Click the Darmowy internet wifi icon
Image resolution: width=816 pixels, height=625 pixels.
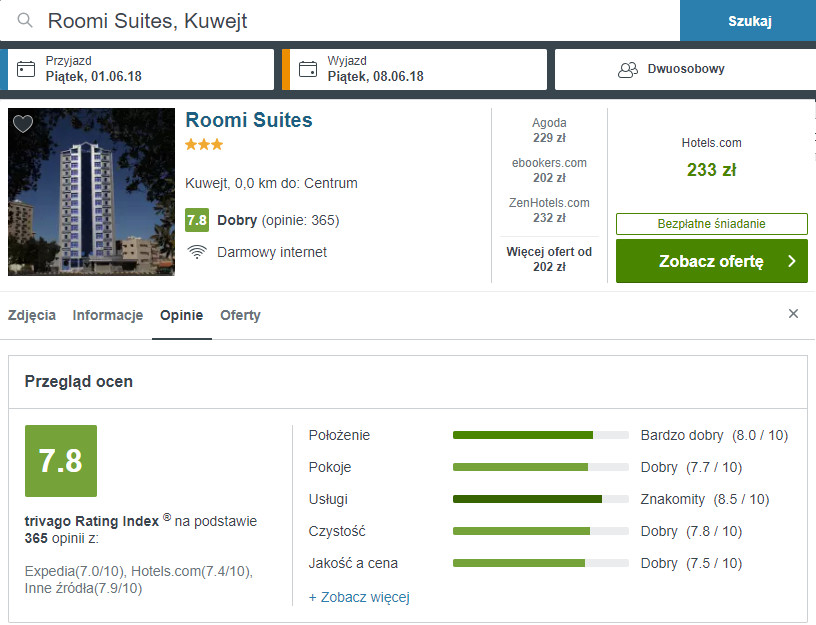point(197,252)
